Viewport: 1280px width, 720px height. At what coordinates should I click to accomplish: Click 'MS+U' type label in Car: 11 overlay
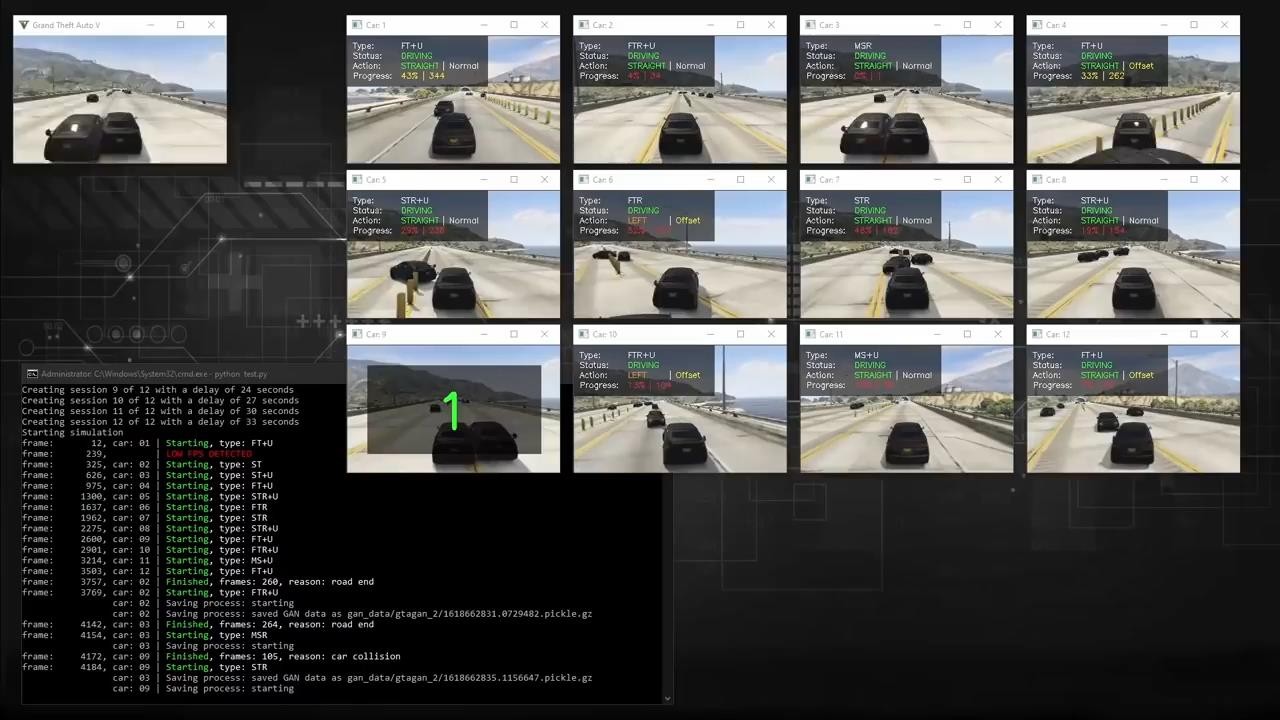click(866, 355)
